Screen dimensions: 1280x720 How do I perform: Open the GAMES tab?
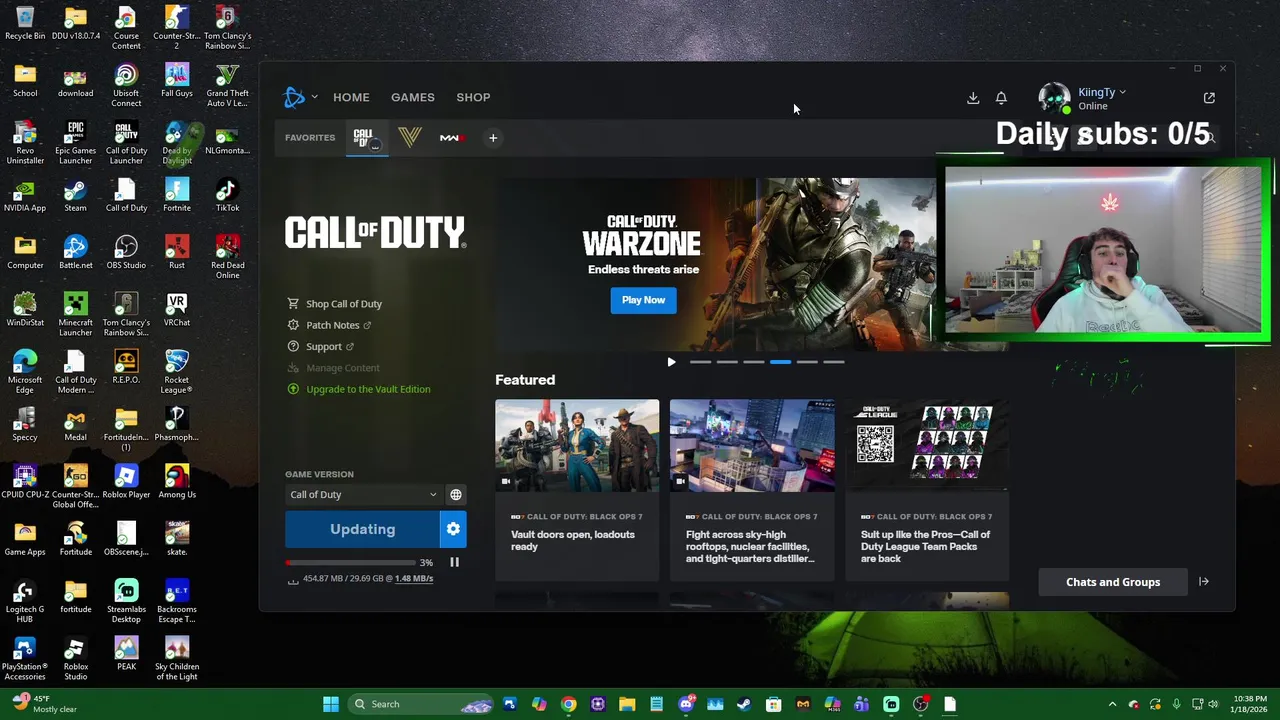coord(413,97)
